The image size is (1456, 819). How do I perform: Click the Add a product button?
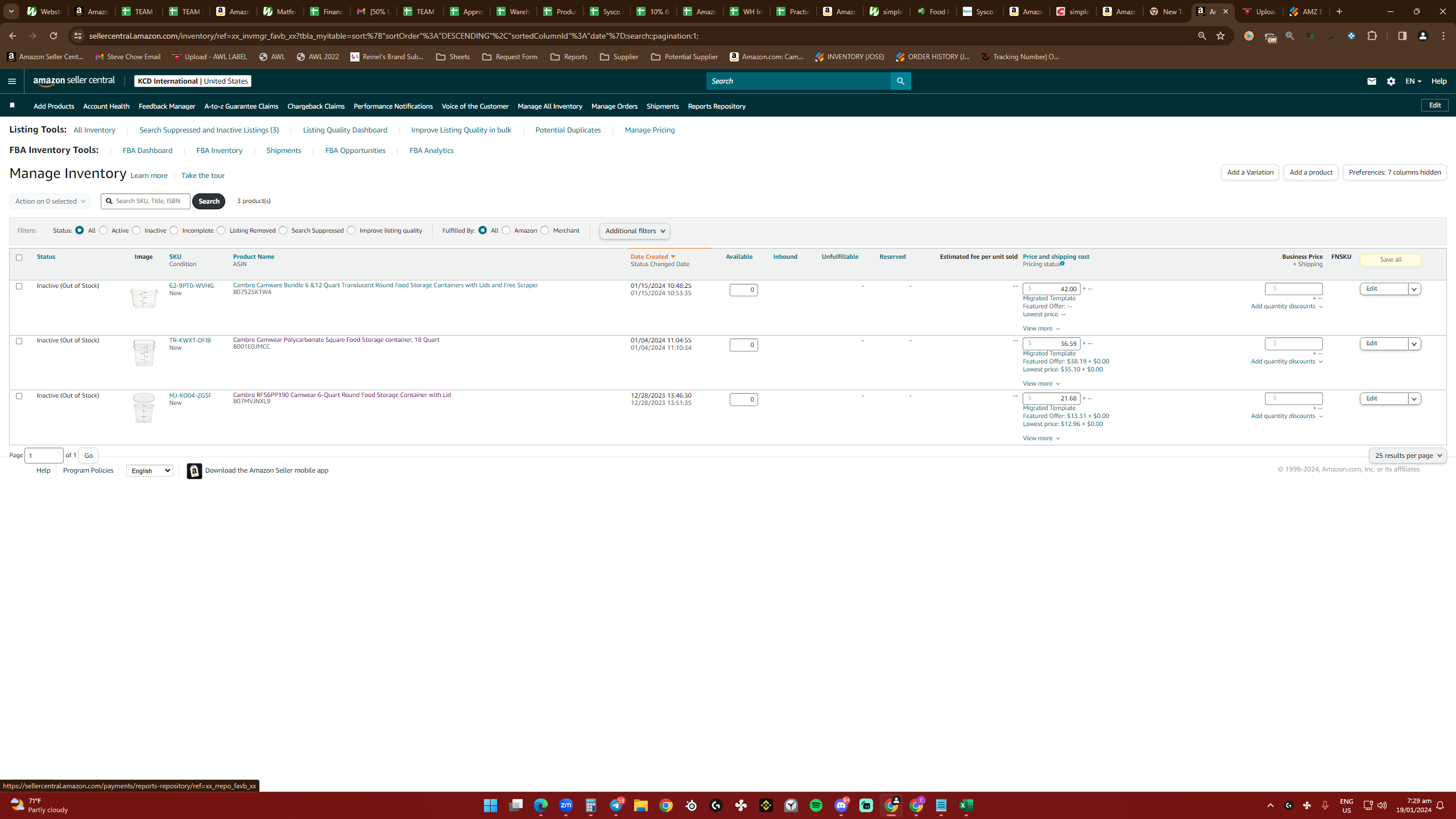pos(1311,172)
